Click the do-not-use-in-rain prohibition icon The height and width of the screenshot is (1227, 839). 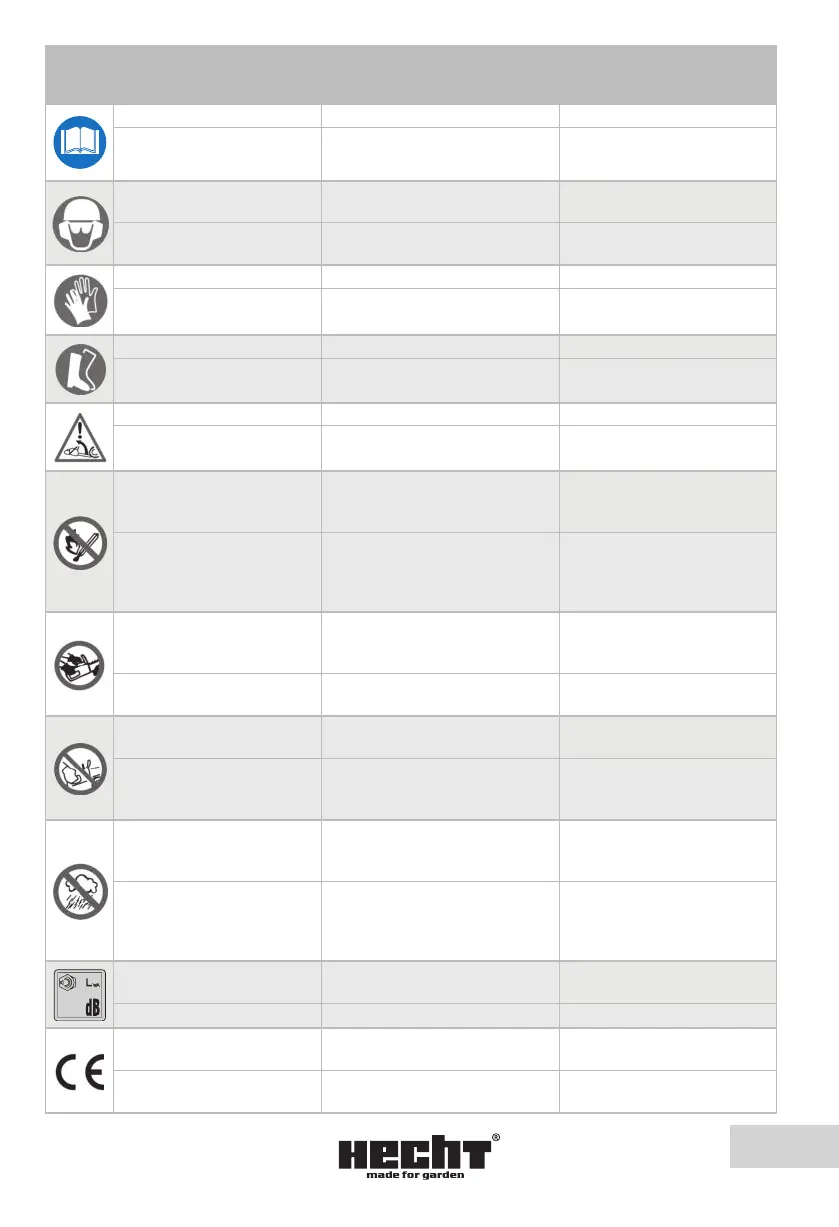pyautogui.click(x=82, y=890)
